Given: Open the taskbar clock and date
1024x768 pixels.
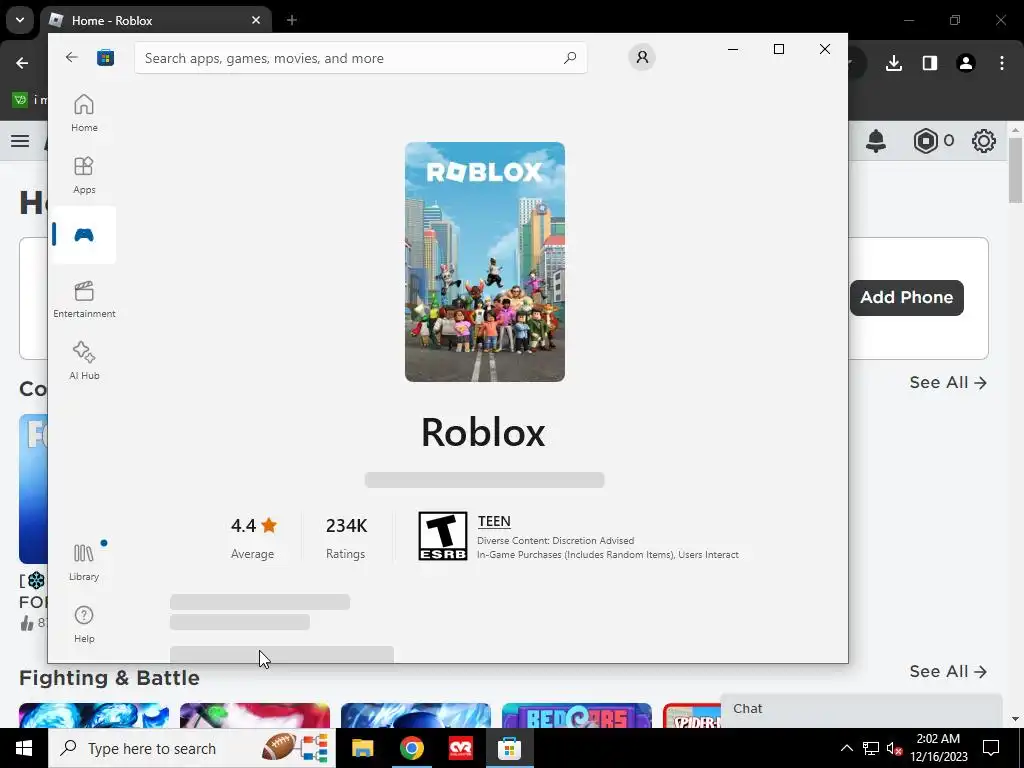Looking at the screenshot, I should tap(938, 748).
